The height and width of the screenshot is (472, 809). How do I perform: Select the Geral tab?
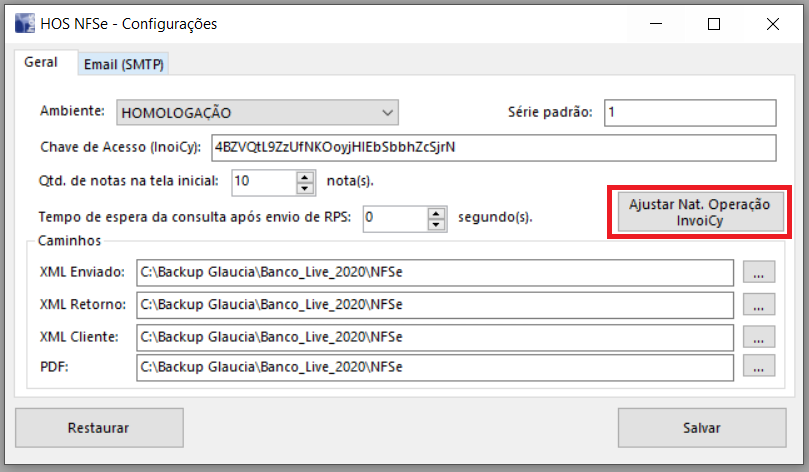click(41, 62)
